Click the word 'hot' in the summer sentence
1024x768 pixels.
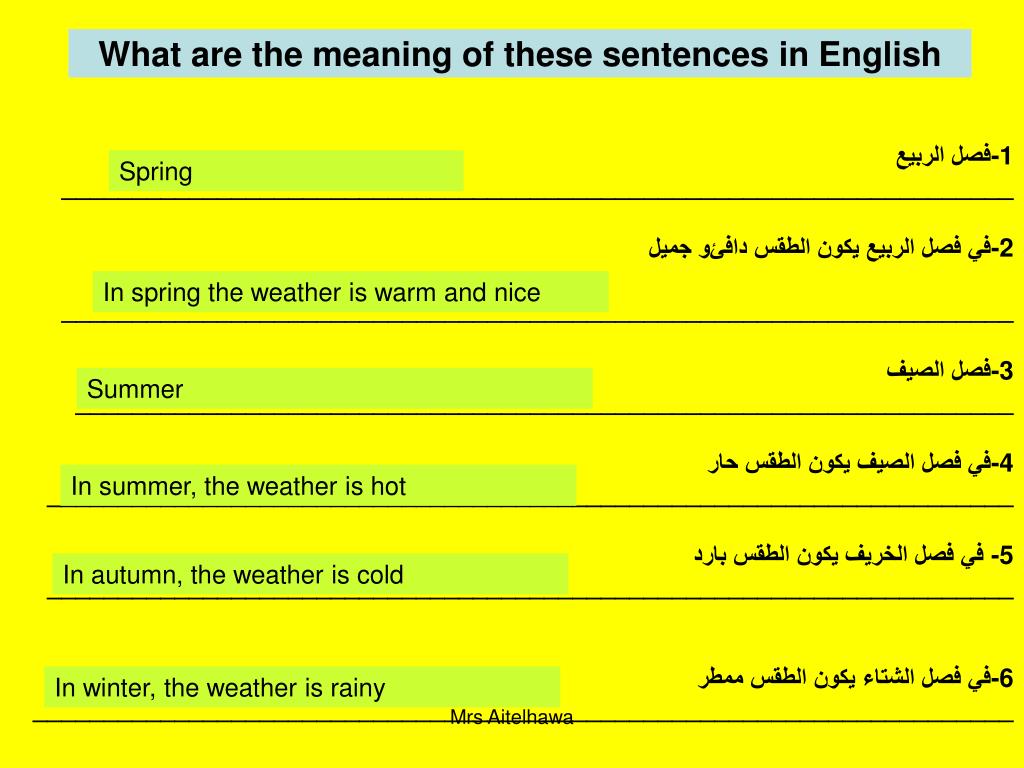click(x=388, y=486)
